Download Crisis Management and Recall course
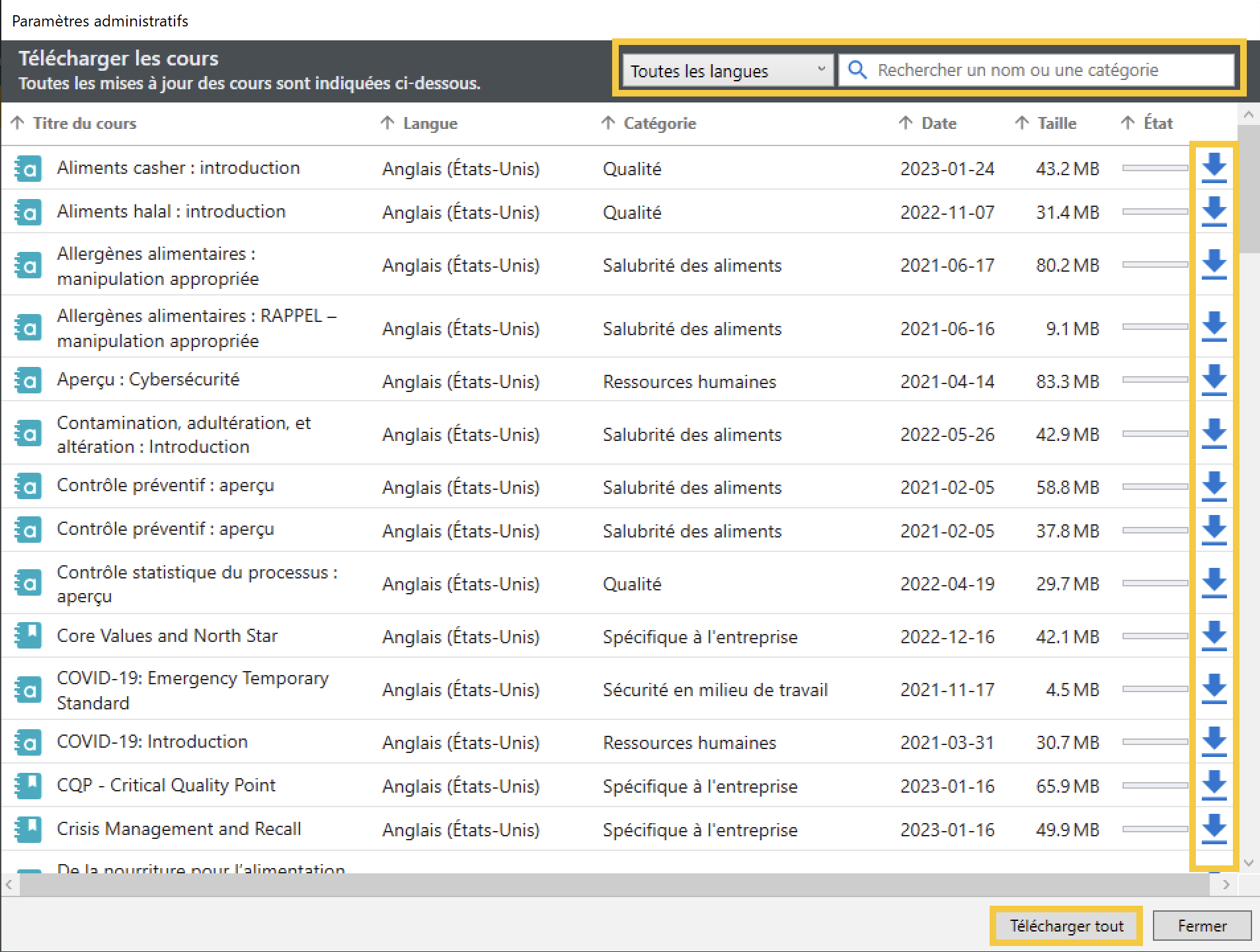This screenshot has width=1260, height=952. tap(1214, 829)
